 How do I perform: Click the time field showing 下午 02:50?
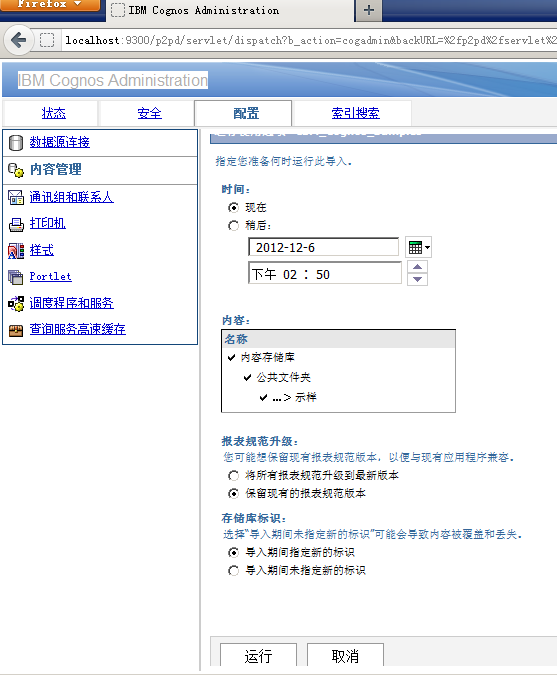click(325, 273)
